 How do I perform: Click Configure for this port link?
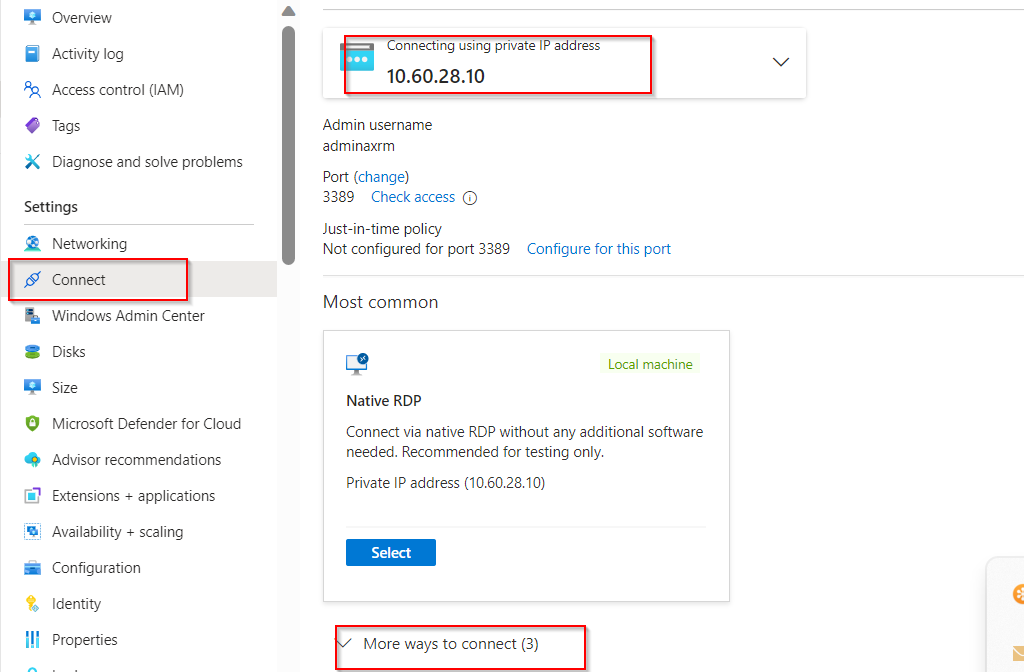point(599,249)
